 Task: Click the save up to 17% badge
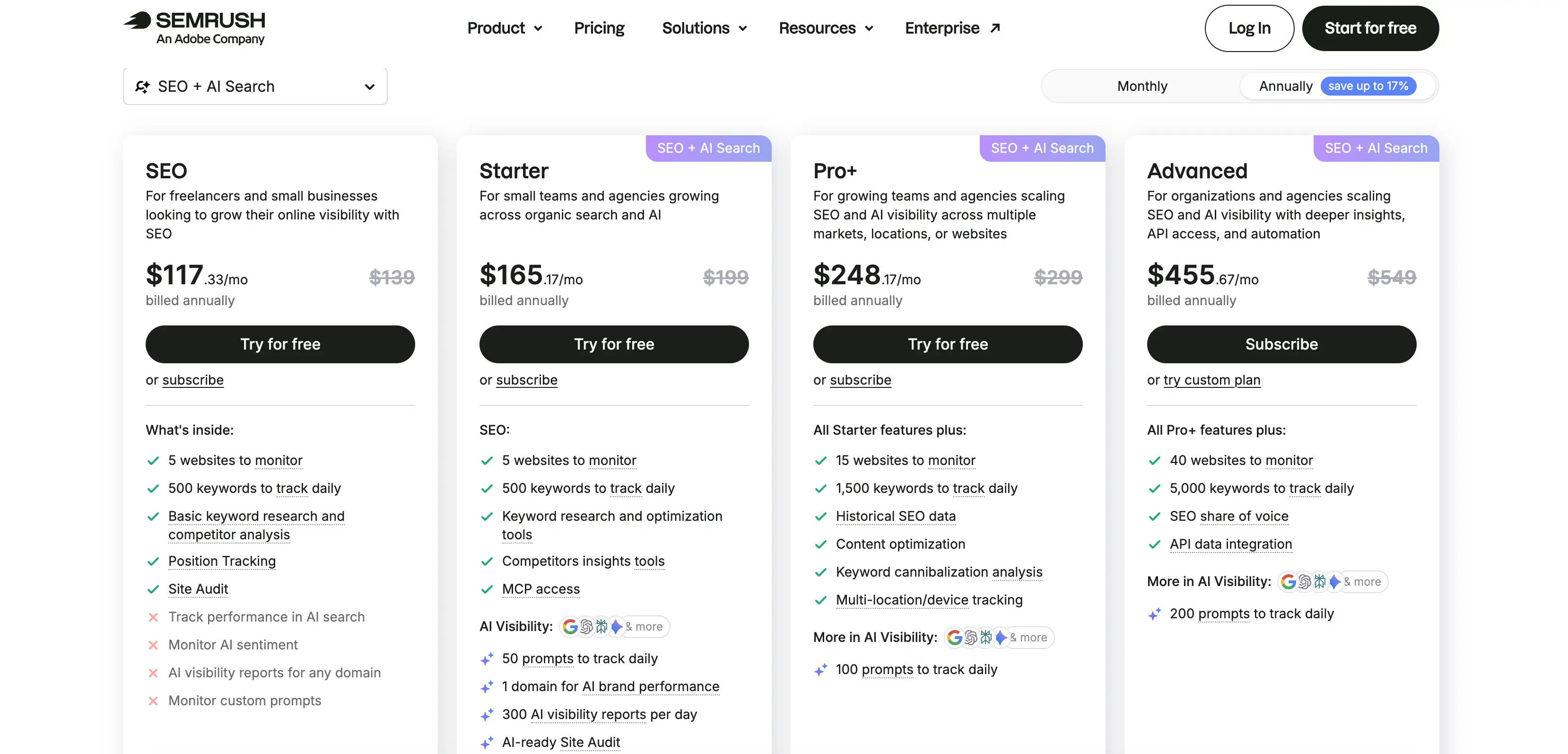pos(1368,86)
